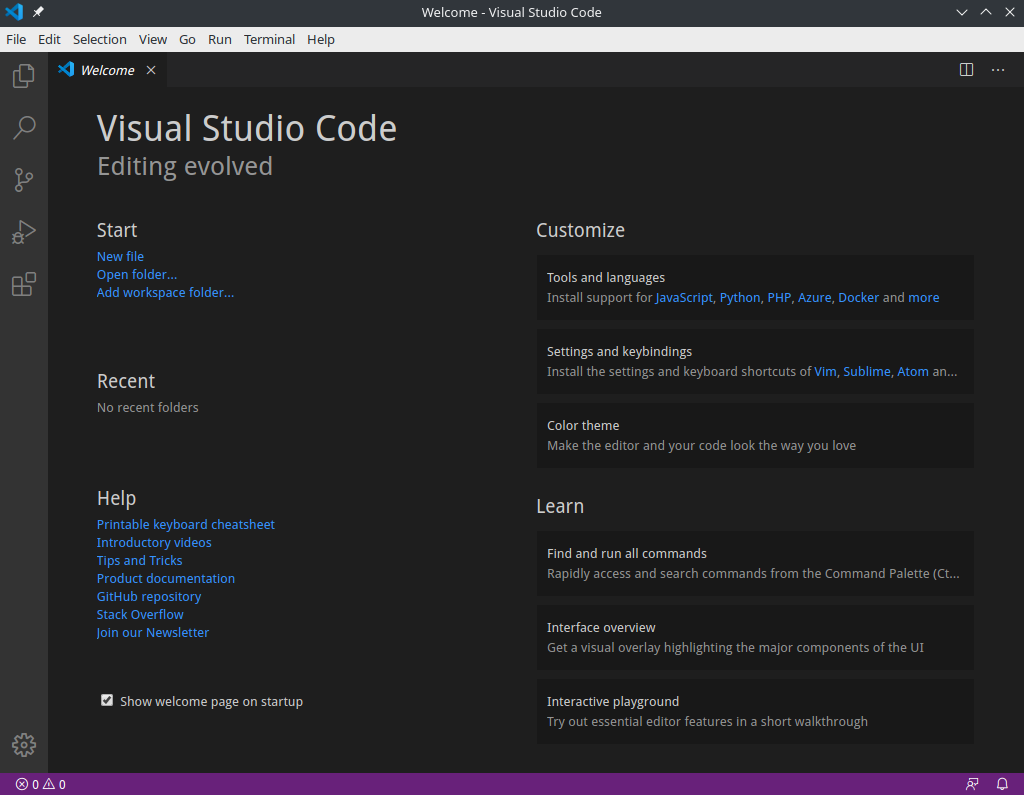Show errors and warnings in status bar
1024x795 pixels.
click(41, 784)
